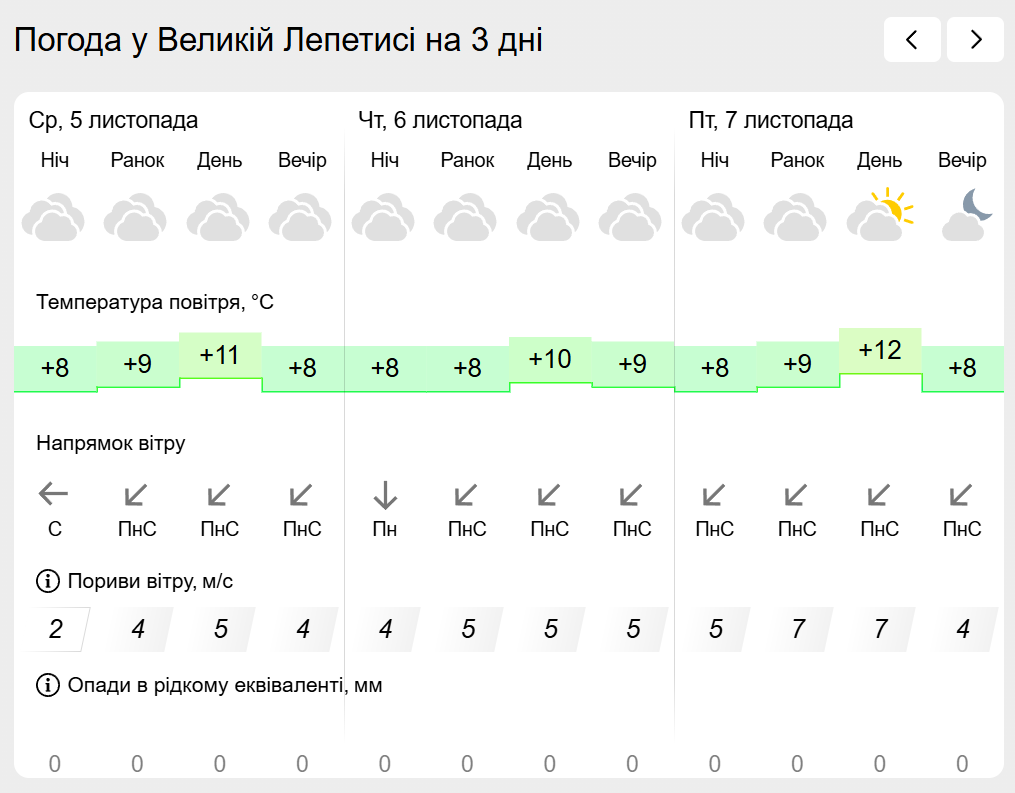Screen dimensions: 1015x793
Task: Click the info icon beside Пориви вітру
Action: (47, 580)
